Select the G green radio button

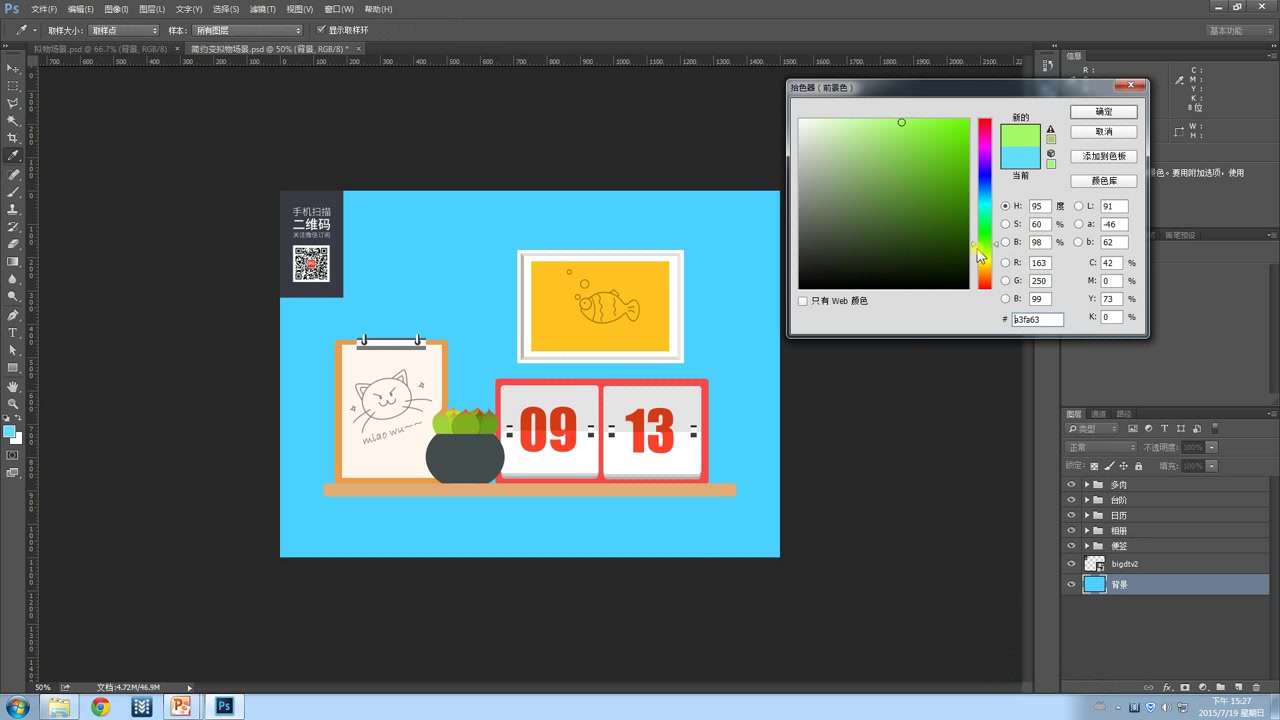(x=1006, y=281)
